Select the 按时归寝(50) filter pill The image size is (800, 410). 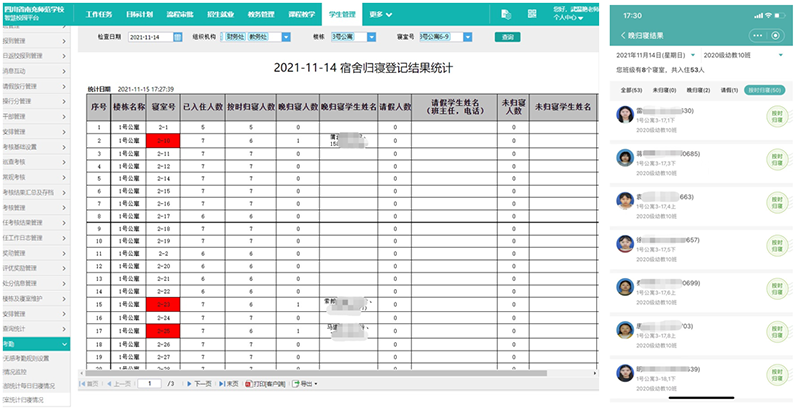pos(765,90)
